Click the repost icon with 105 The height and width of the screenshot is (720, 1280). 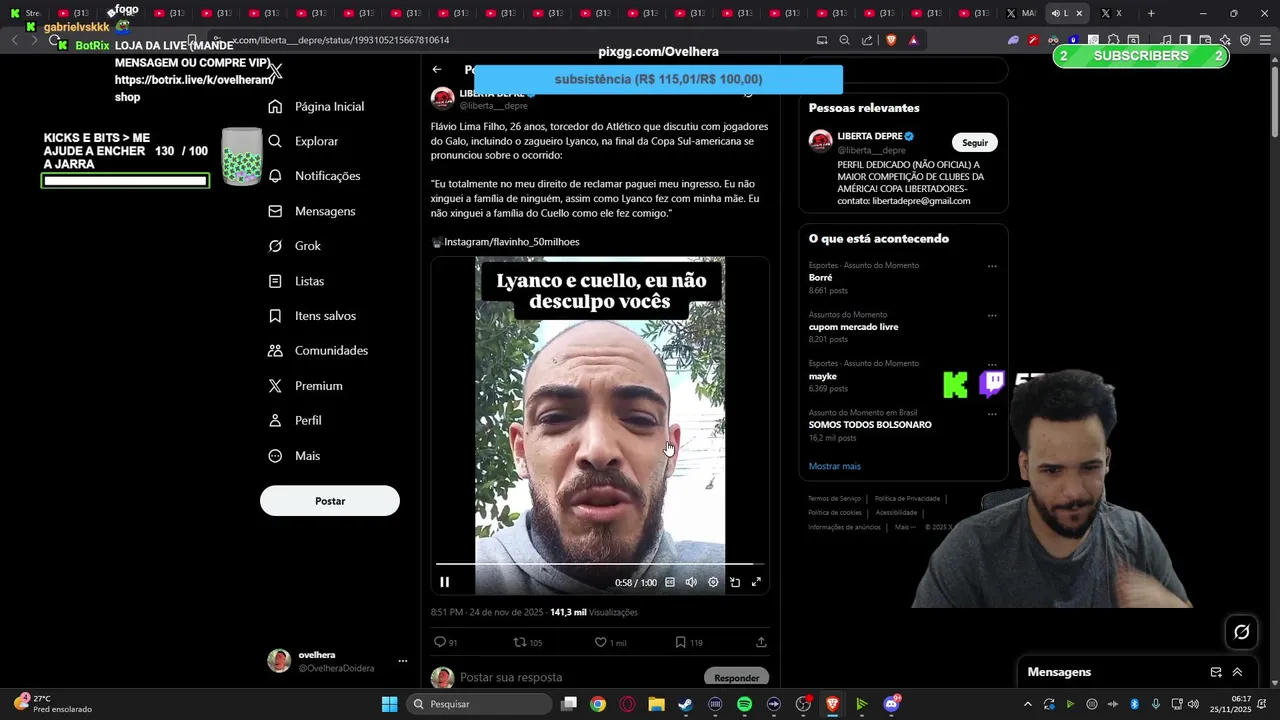tap(519, 642)
